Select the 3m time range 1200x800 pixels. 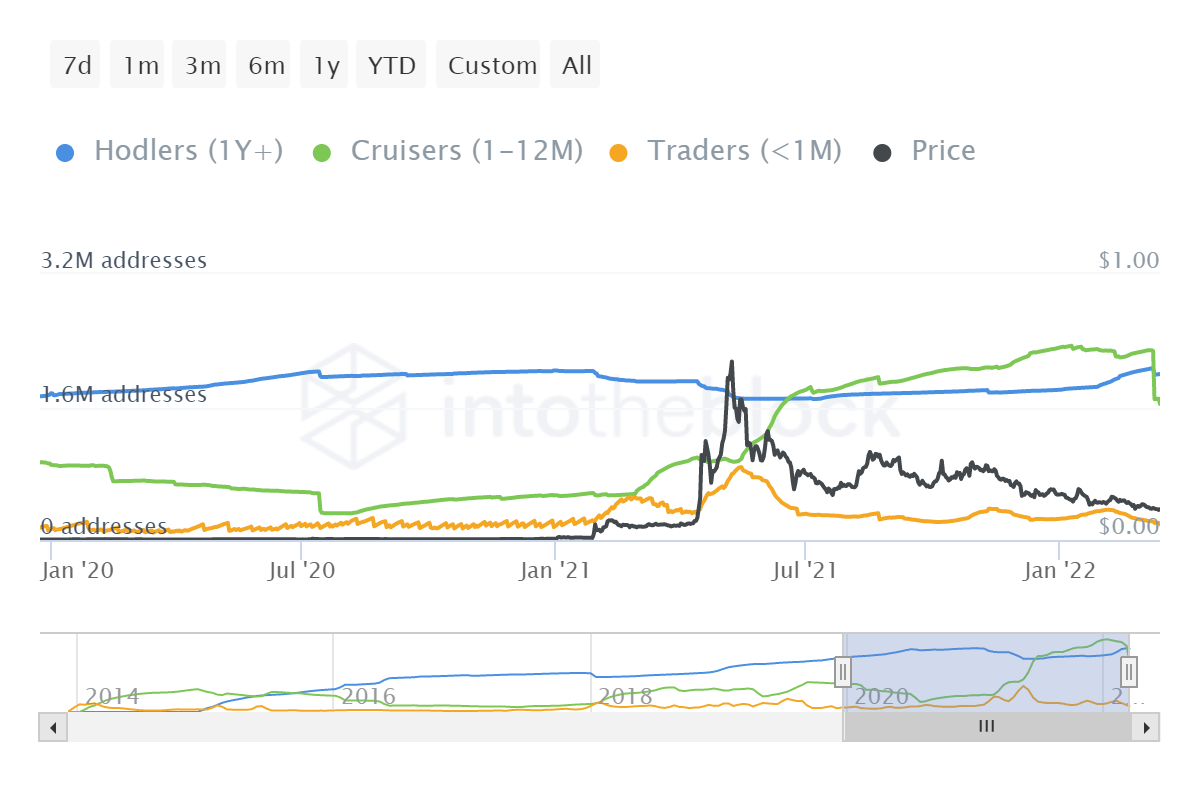tap(199, 64)
